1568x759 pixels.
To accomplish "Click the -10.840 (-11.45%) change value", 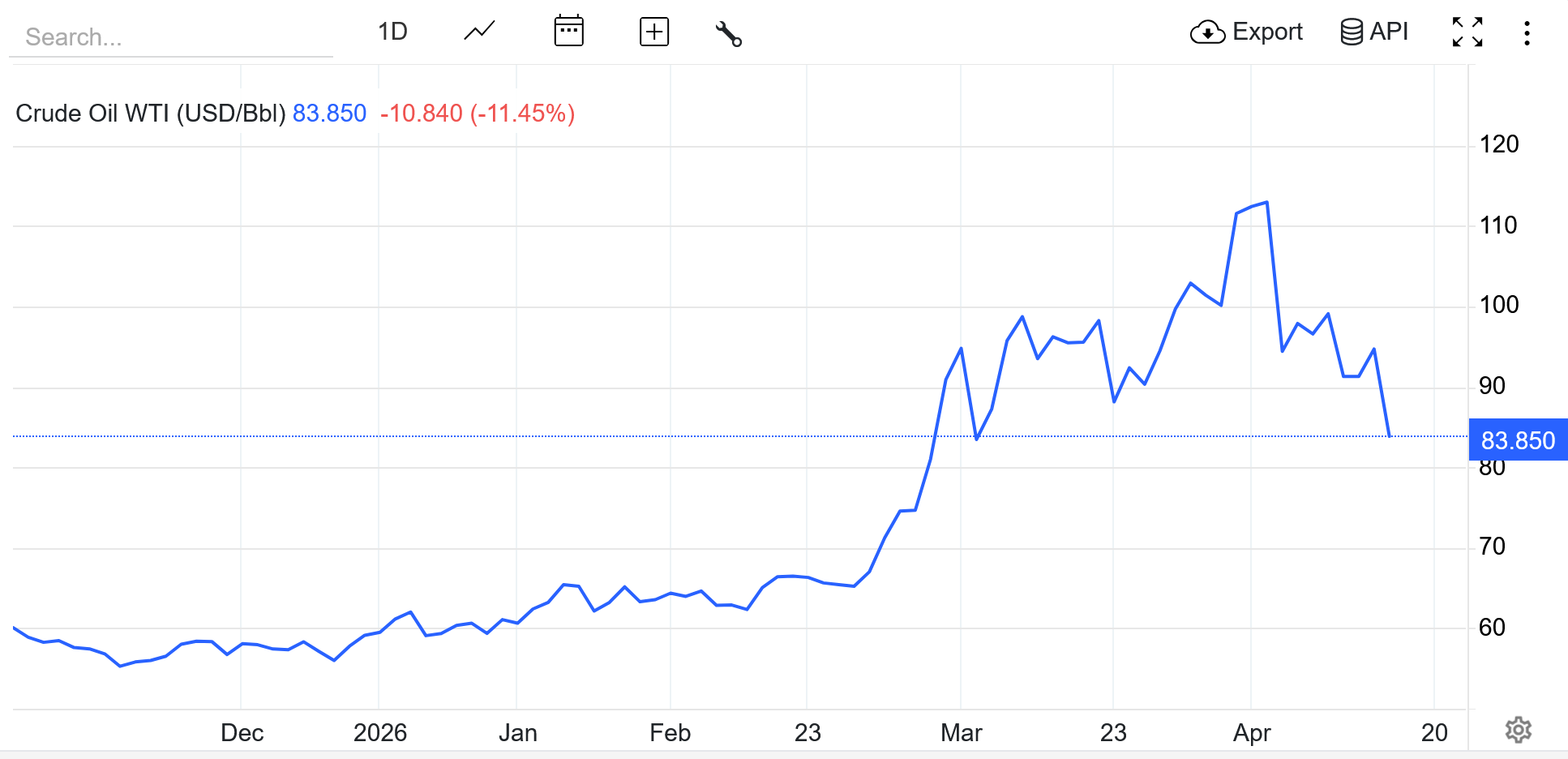I will click(478, 114).
